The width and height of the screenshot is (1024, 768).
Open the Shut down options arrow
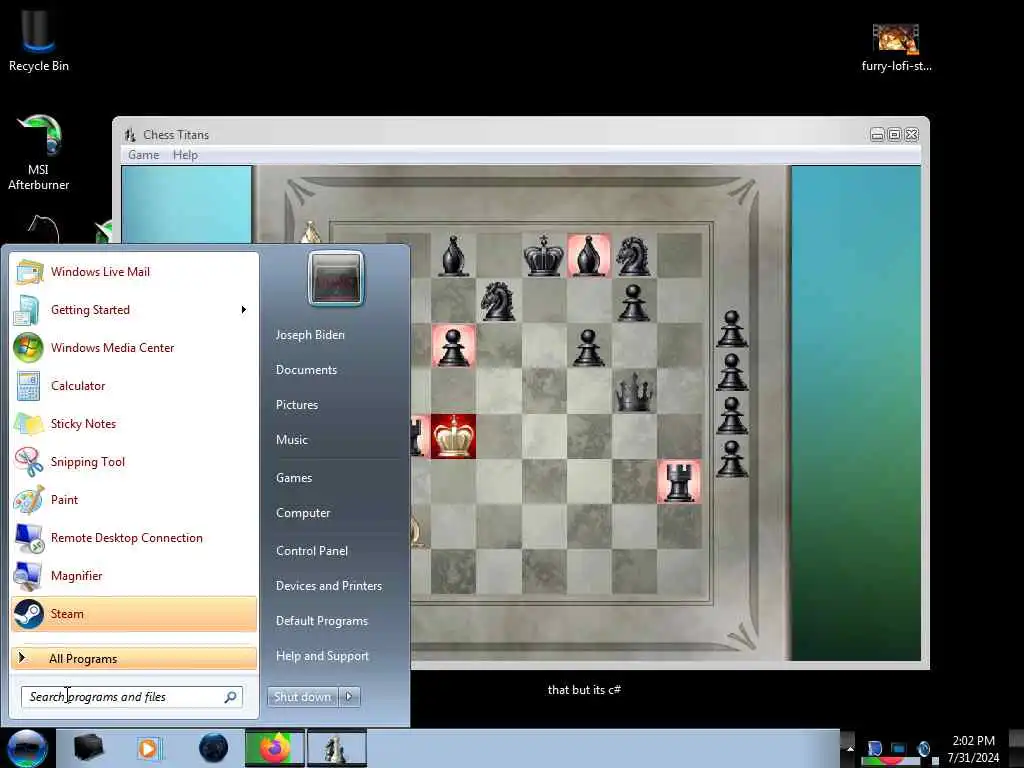pos(349,697)
